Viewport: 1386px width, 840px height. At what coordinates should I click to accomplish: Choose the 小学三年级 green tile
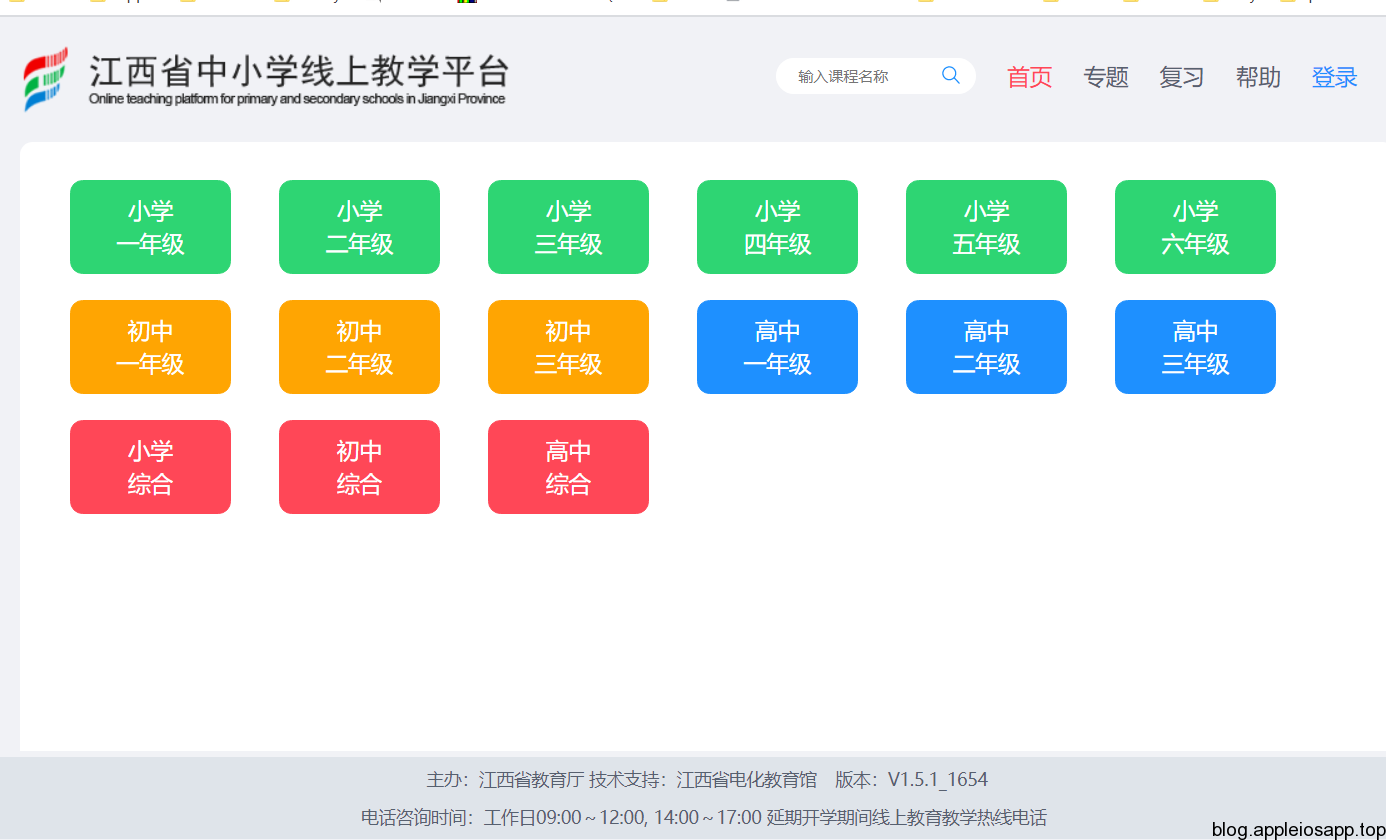tap(568, 227)
